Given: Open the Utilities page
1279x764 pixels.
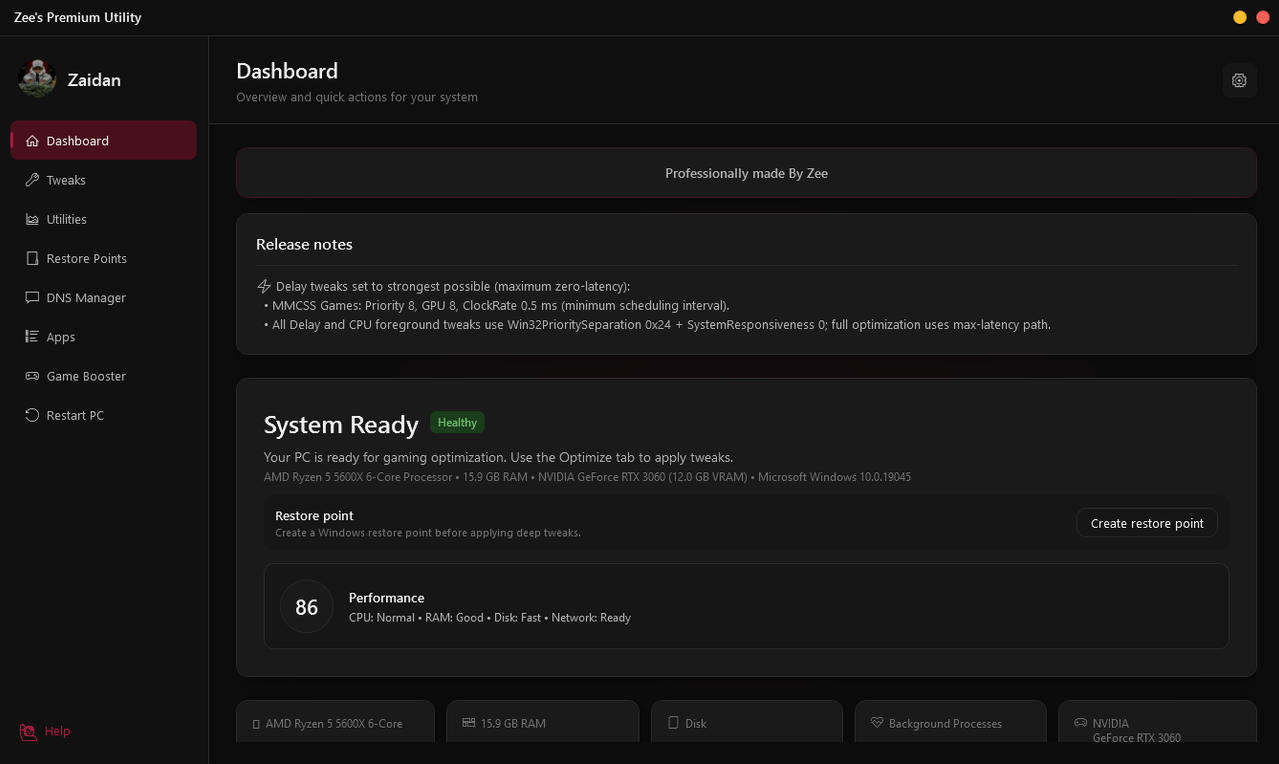Looking at the screenshot, I should click(x=104, y=219).
